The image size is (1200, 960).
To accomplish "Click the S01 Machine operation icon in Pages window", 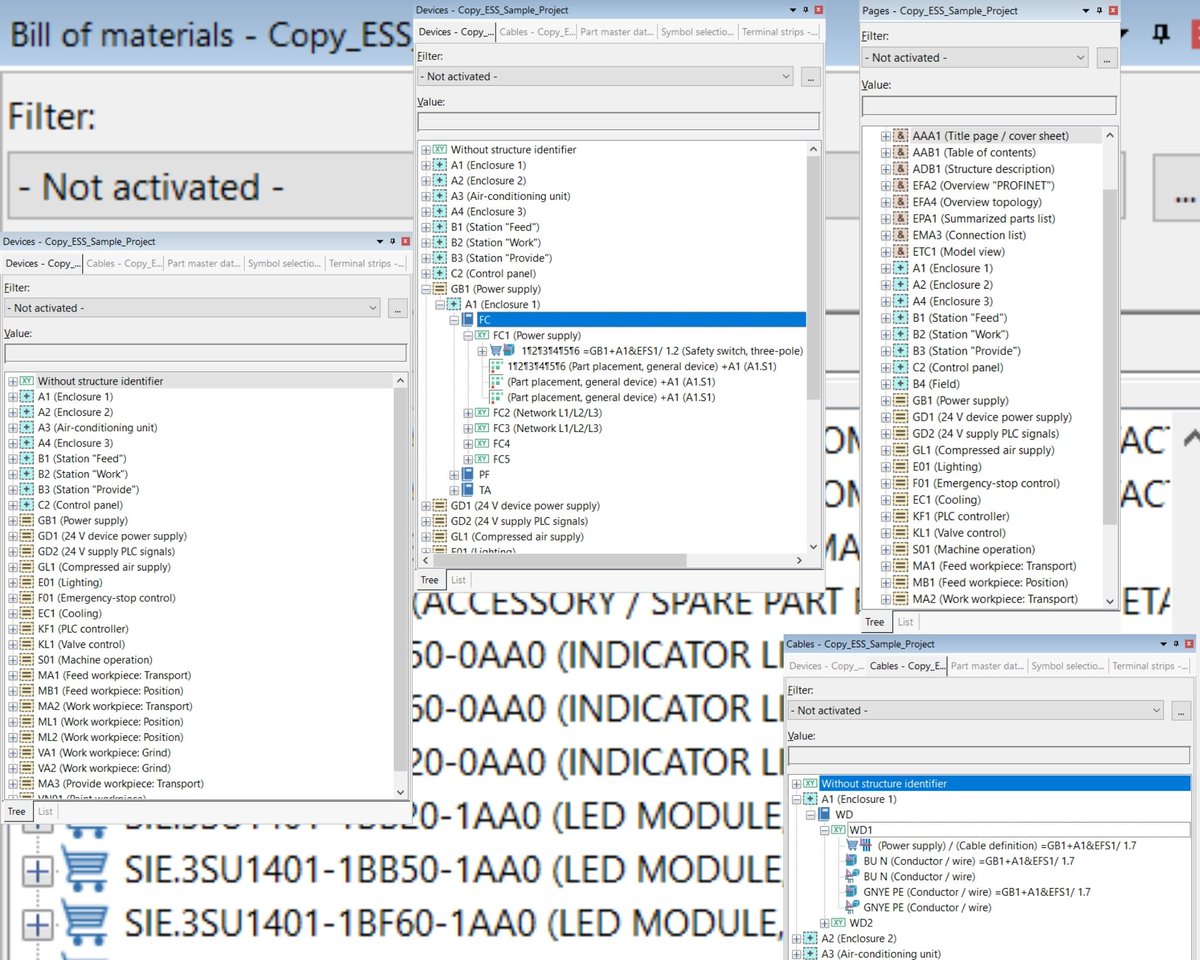I will pos(901,550).
